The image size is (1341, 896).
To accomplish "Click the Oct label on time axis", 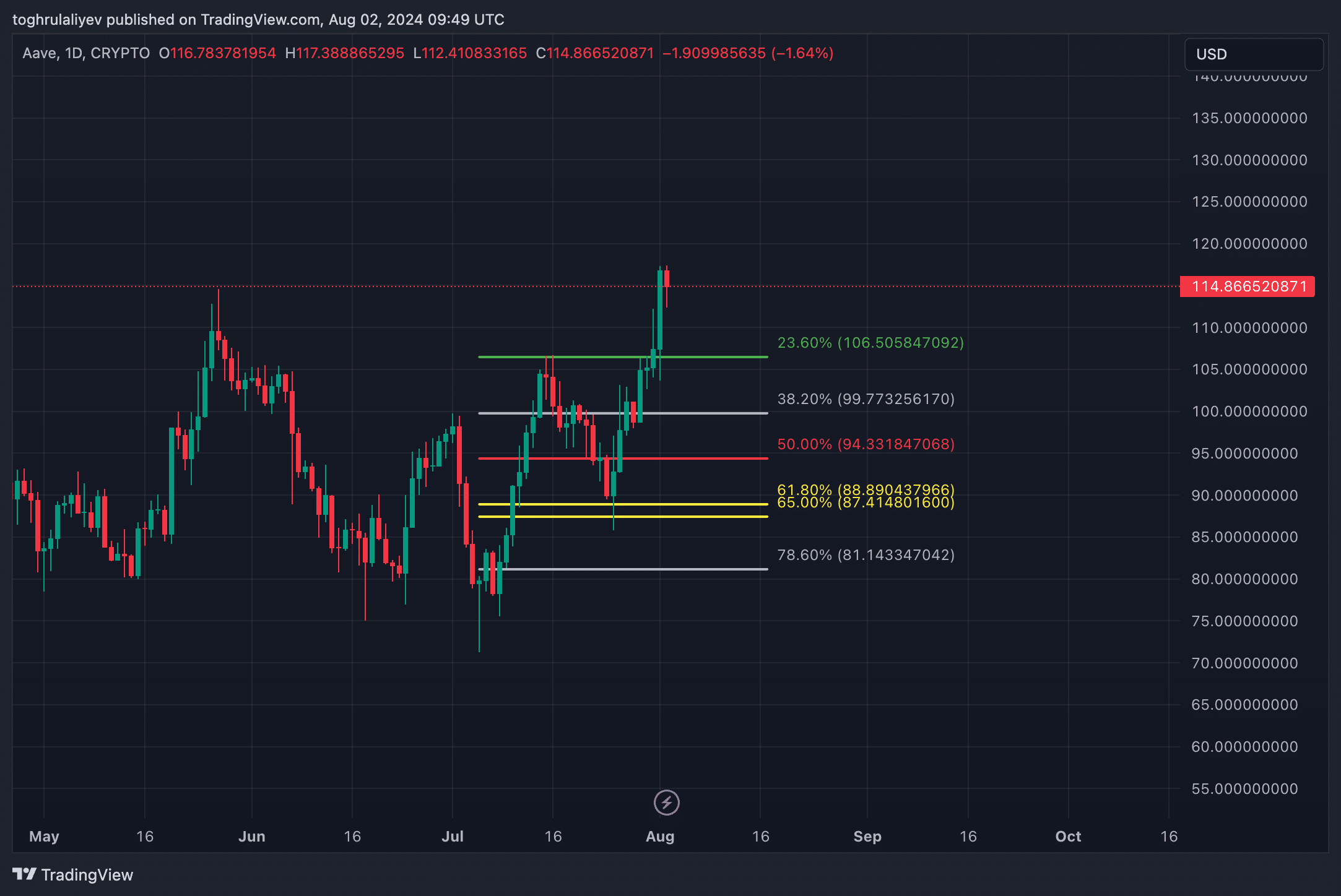I will pos(1068,837).
